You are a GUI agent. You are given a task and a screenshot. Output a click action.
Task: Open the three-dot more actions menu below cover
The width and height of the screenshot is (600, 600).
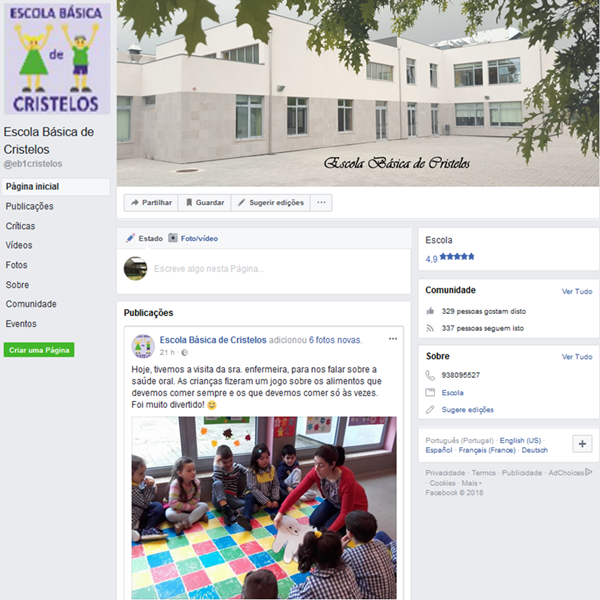click(x=321, y=202)
